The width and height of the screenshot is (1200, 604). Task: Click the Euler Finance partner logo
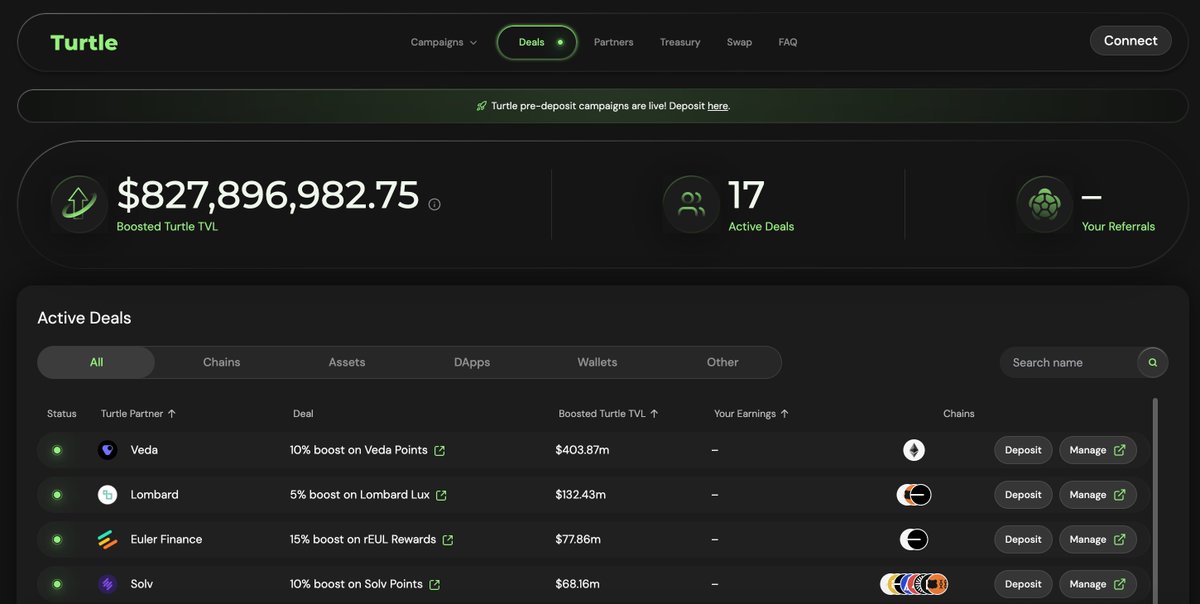pyautogui.click(x=108, y=539)
